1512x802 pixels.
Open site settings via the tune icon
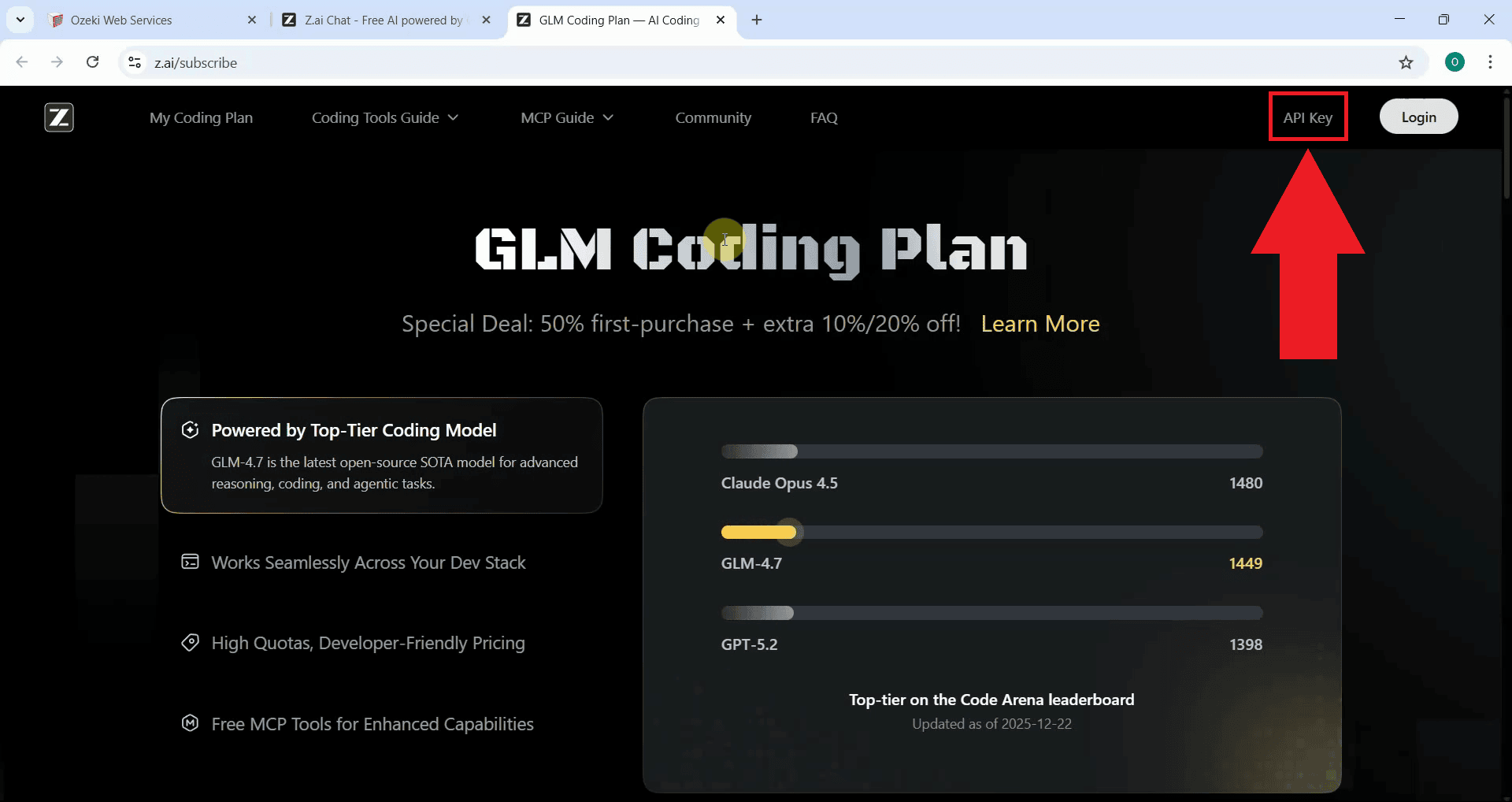point(134,62)
